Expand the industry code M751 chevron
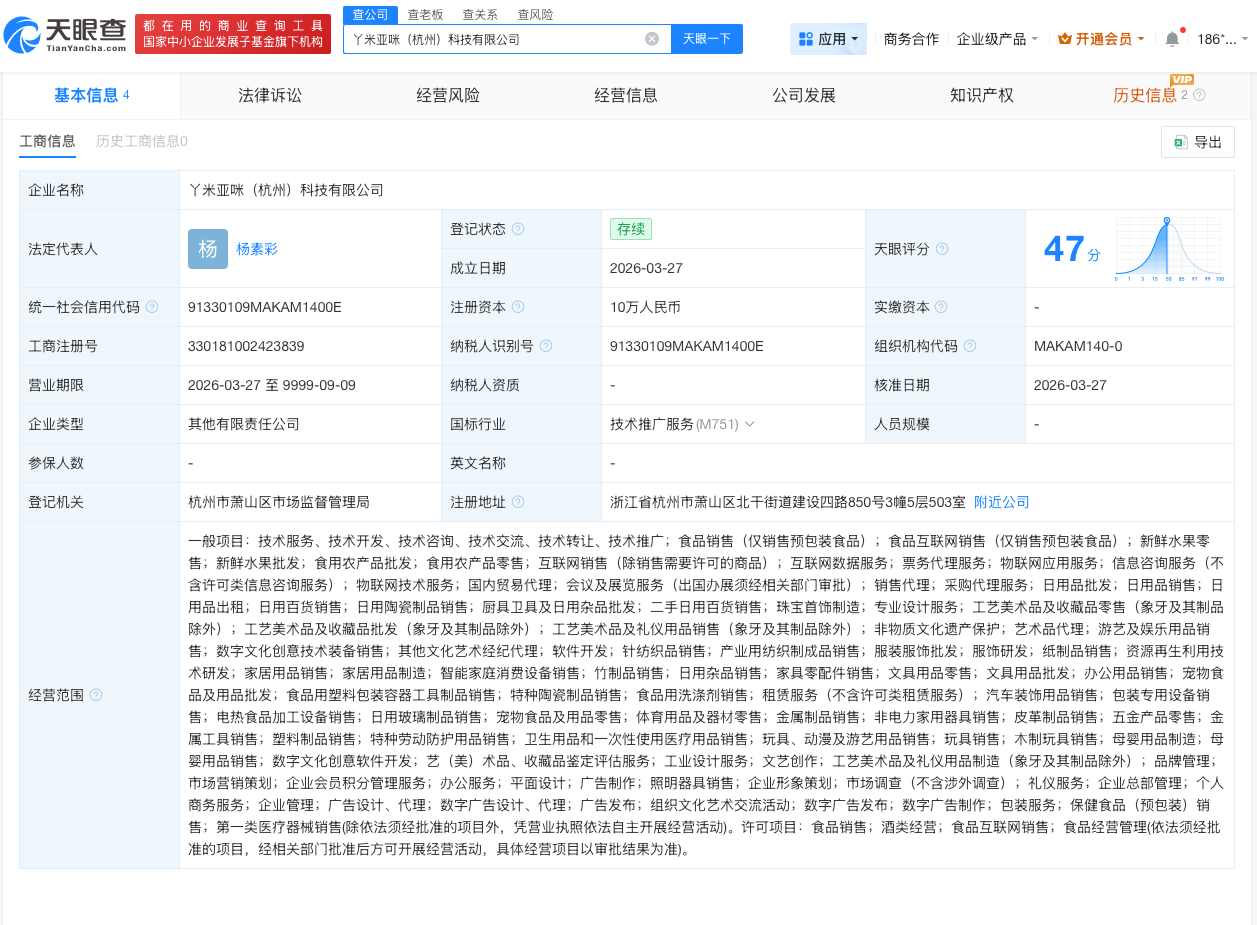 (750, 424)
